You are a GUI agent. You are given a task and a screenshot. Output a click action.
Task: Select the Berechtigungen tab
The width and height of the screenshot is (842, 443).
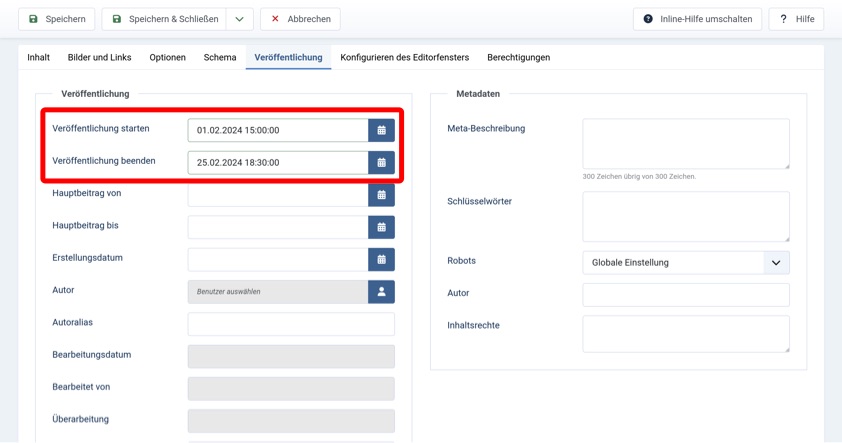pos(518,57)
